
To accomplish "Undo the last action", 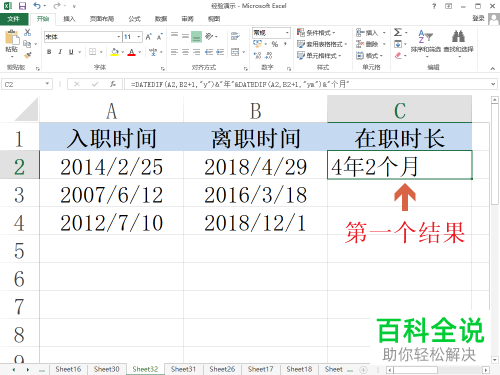I will [37, 6].
